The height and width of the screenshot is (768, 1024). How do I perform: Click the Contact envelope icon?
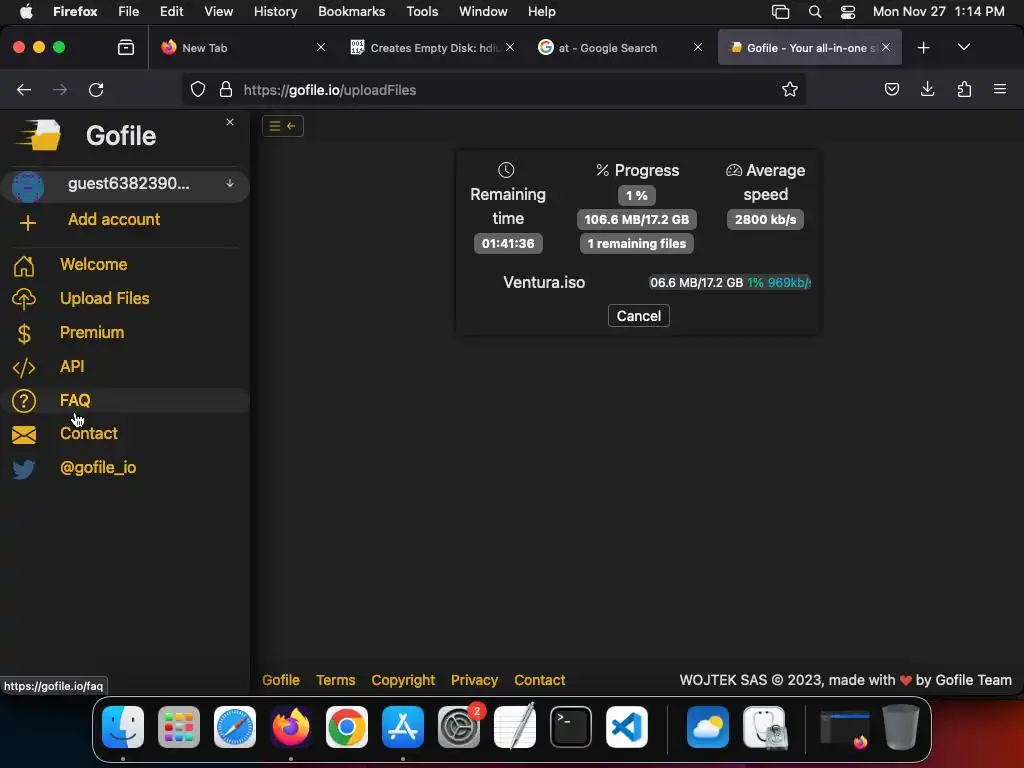(24, 435)
